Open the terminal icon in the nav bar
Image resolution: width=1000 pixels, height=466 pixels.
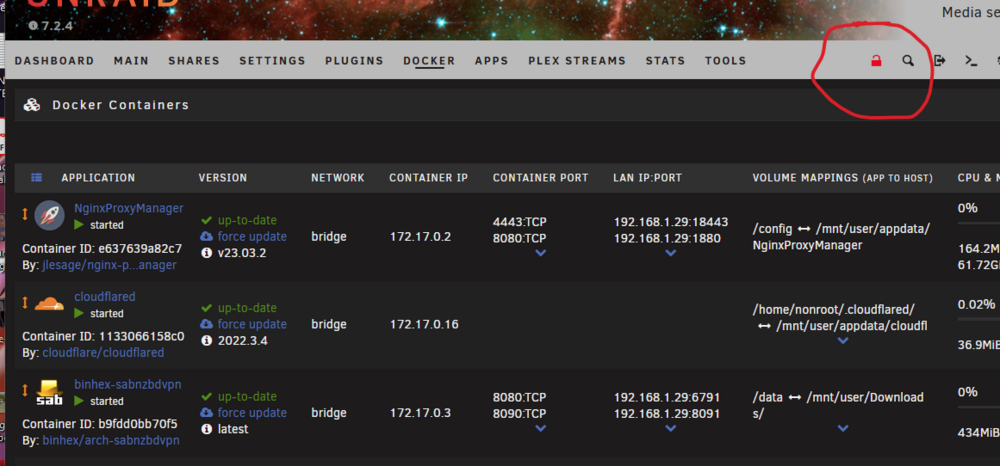971,61
